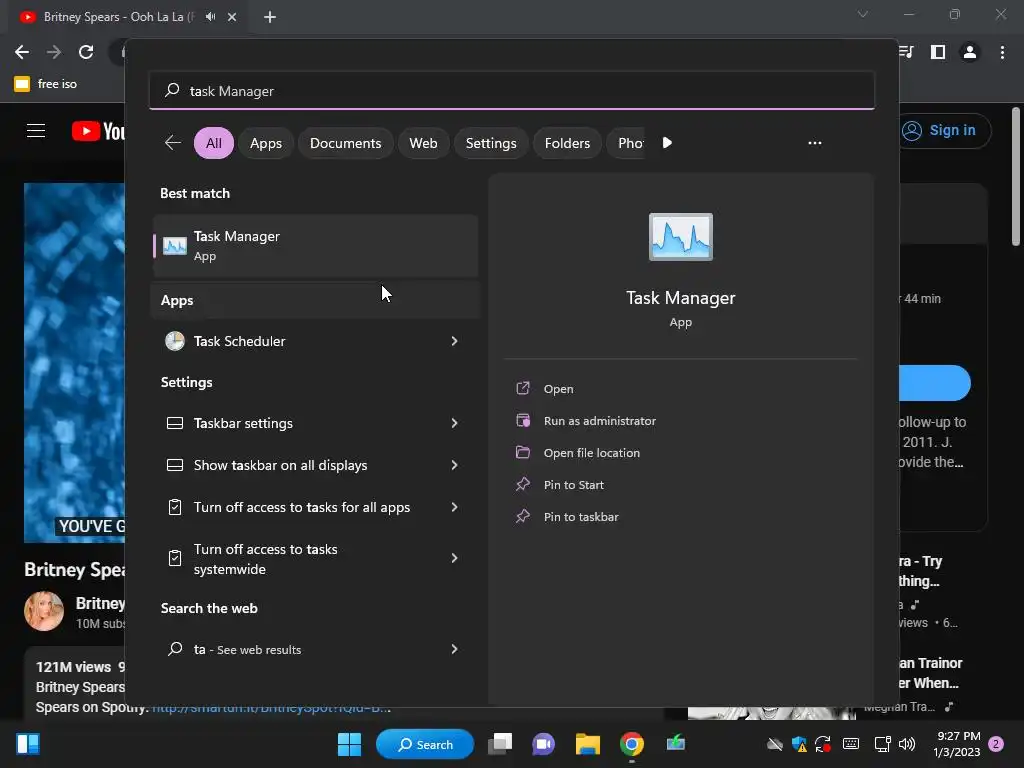Viewport: 1024px width, 768px height.
Task: Click the search magnifier icon in search box
Action: point(172,90)
